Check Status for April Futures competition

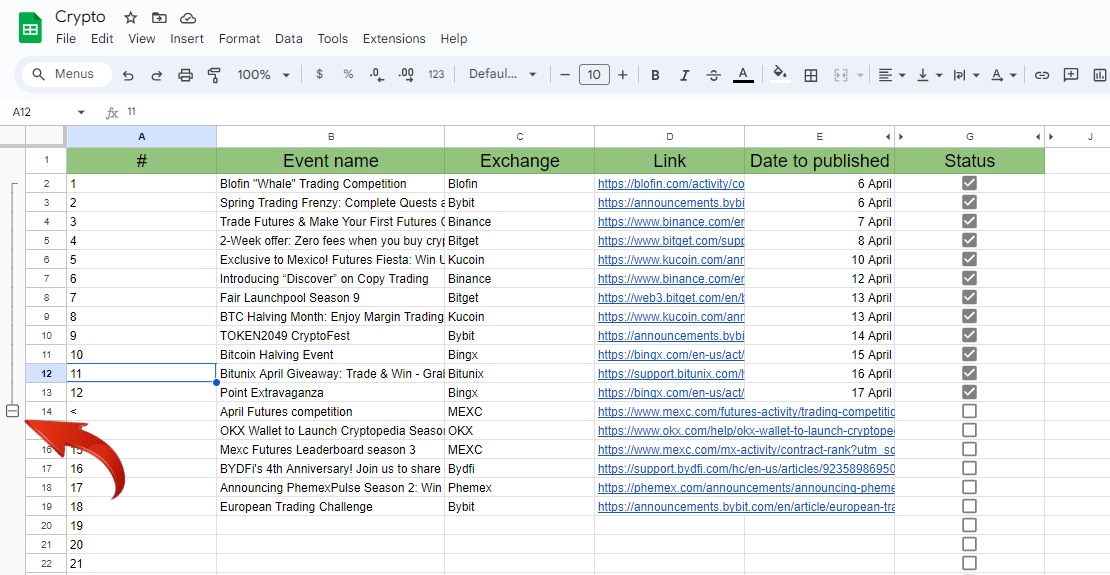[969, 411]
